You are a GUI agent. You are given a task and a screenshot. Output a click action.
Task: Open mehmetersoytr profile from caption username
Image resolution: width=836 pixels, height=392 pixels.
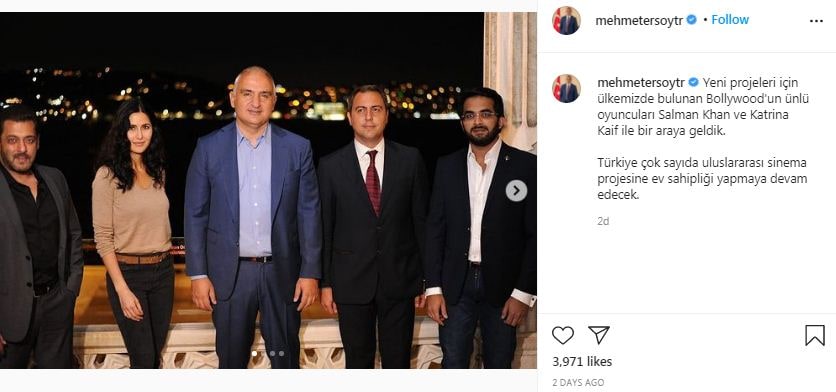click(x=641, y=83)
